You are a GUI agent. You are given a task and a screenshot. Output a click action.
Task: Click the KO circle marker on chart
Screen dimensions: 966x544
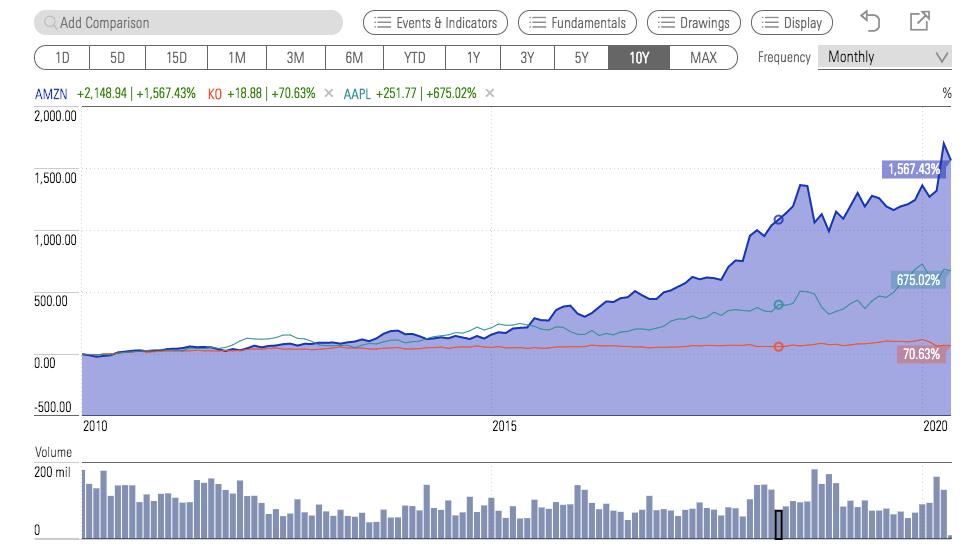click(x=779, y=347)
